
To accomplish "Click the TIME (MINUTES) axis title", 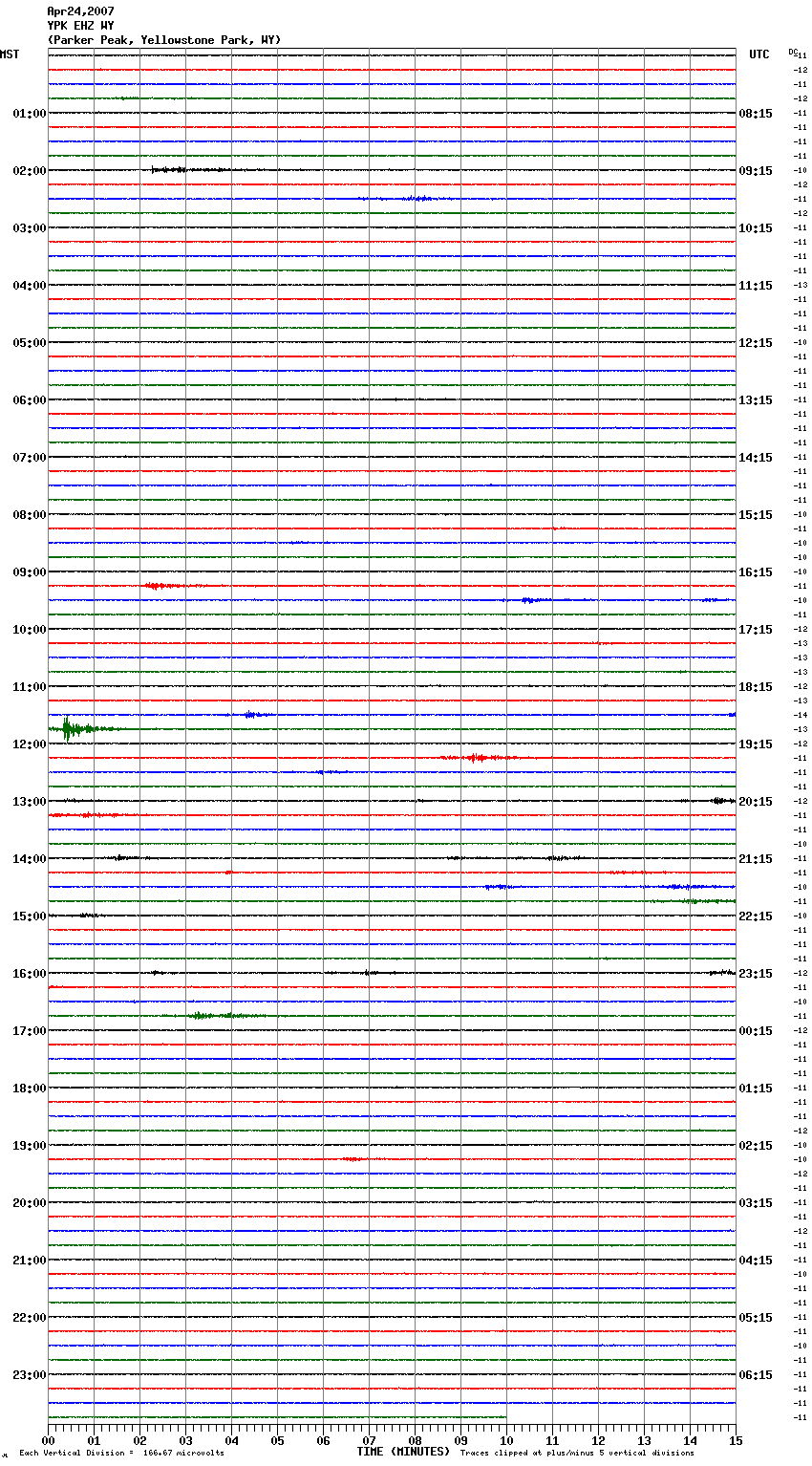I will point(403,1452).
